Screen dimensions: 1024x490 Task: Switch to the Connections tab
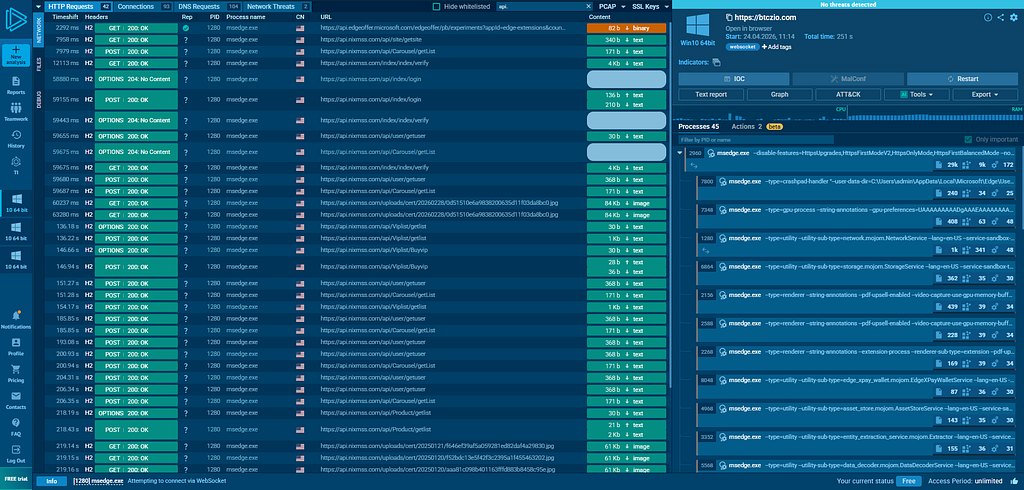coord(144,7)
